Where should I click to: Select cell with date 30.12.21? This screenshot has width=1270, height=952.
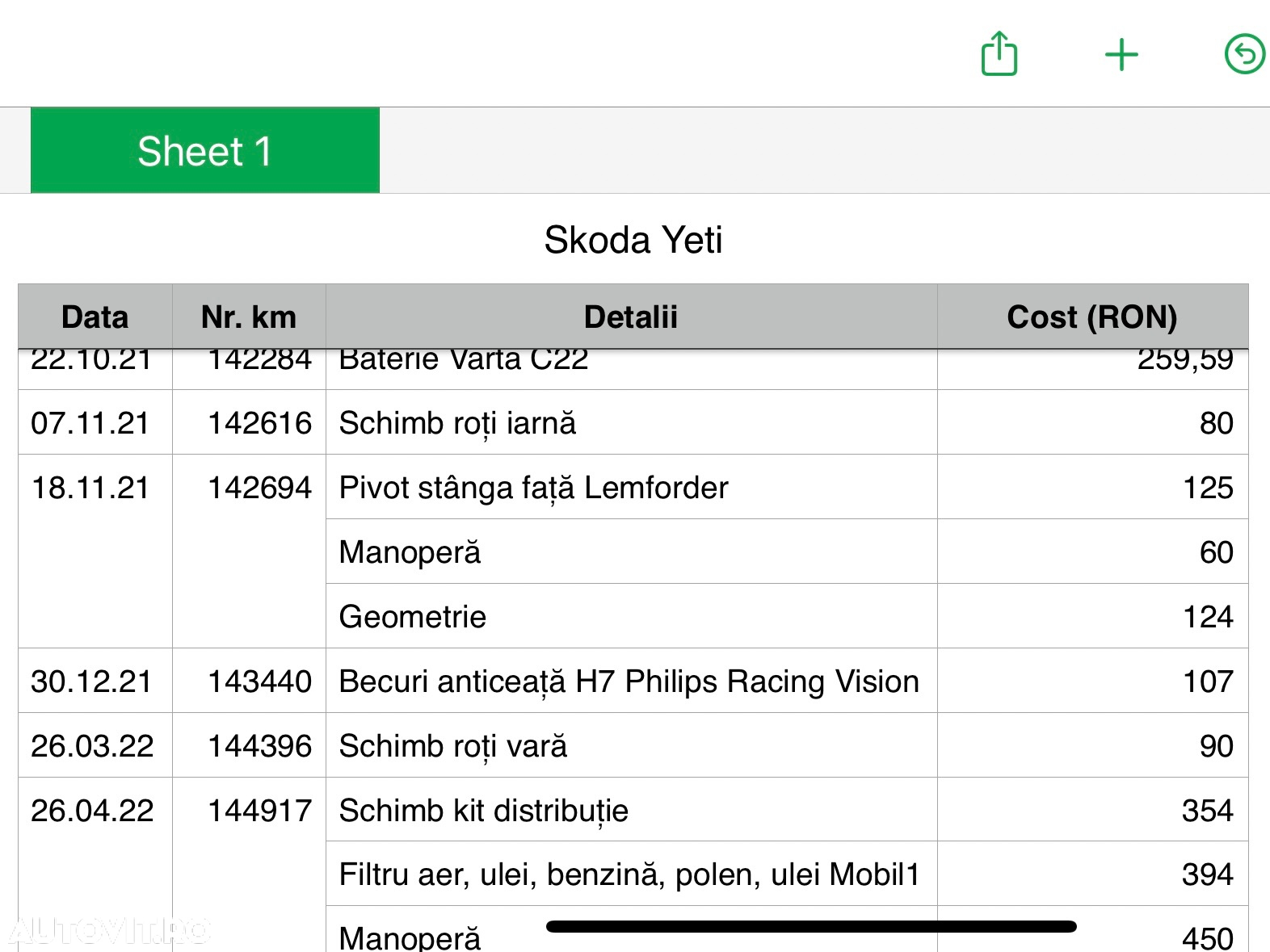[x=95, y=681]
